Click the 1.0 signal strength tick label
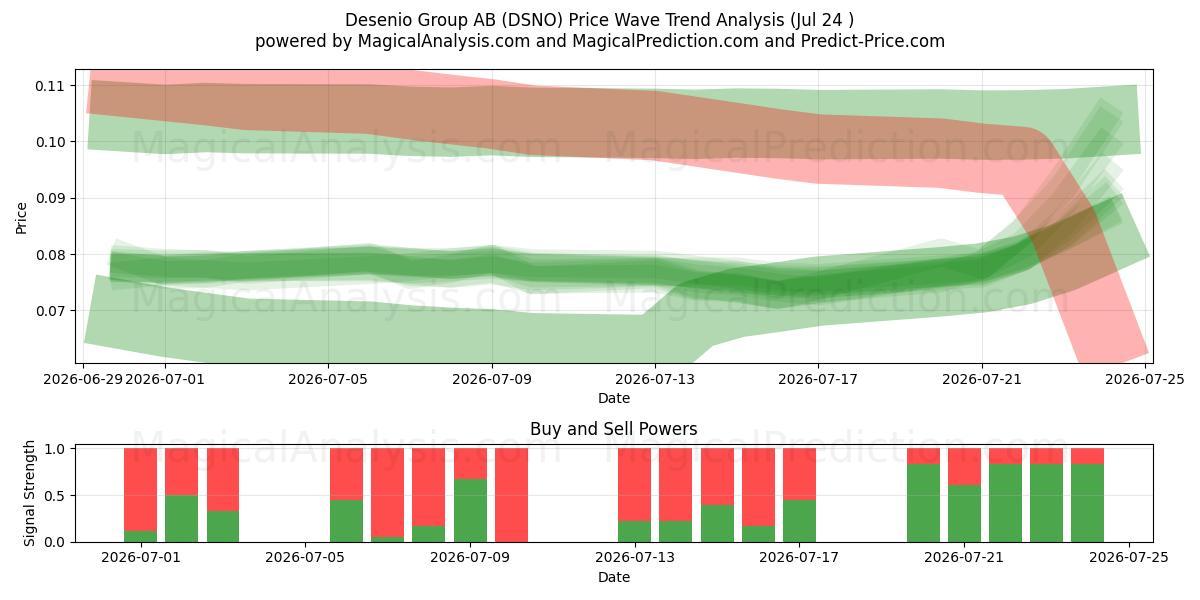This screenshot has height=600, width=1200. click(55, 449)
